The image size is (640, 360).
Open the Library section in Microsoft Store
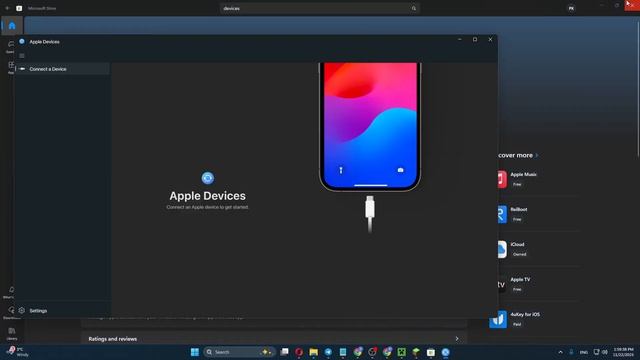tap(11, 333)
